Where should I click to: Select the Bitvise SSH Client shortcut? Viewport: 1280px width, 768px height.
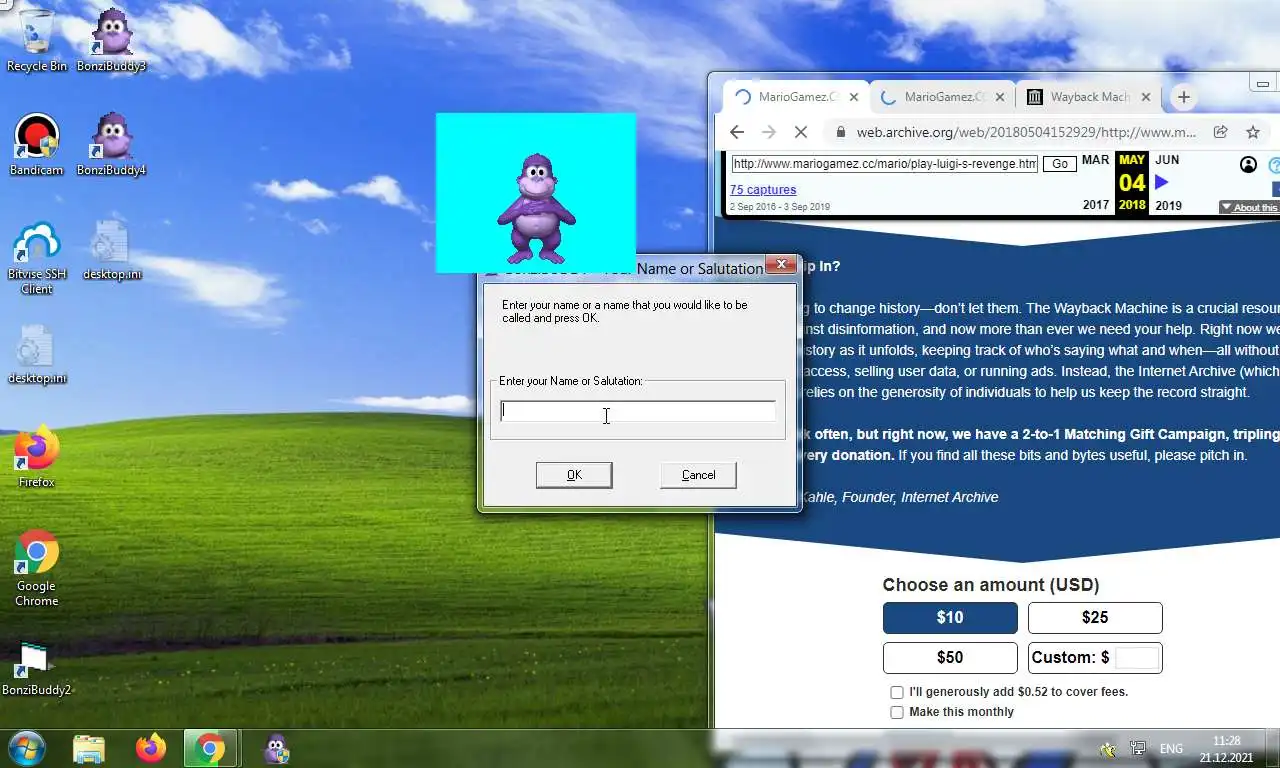(36, 258)
